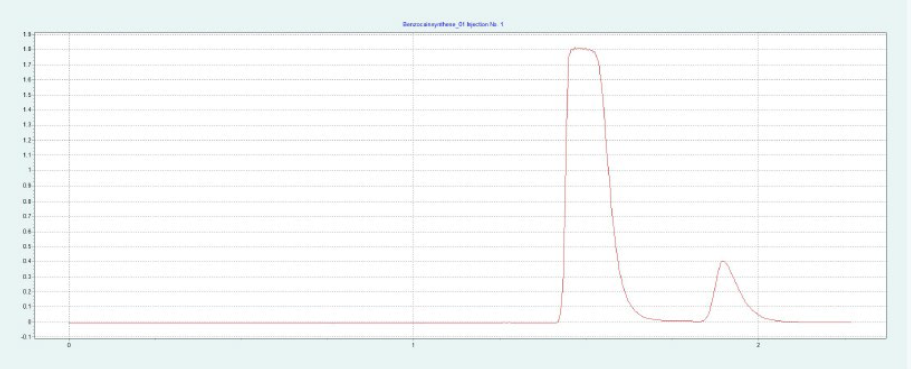Click the vertical dotted gridline at time 1
911x370 pixels.
click(x=414, y=186)
